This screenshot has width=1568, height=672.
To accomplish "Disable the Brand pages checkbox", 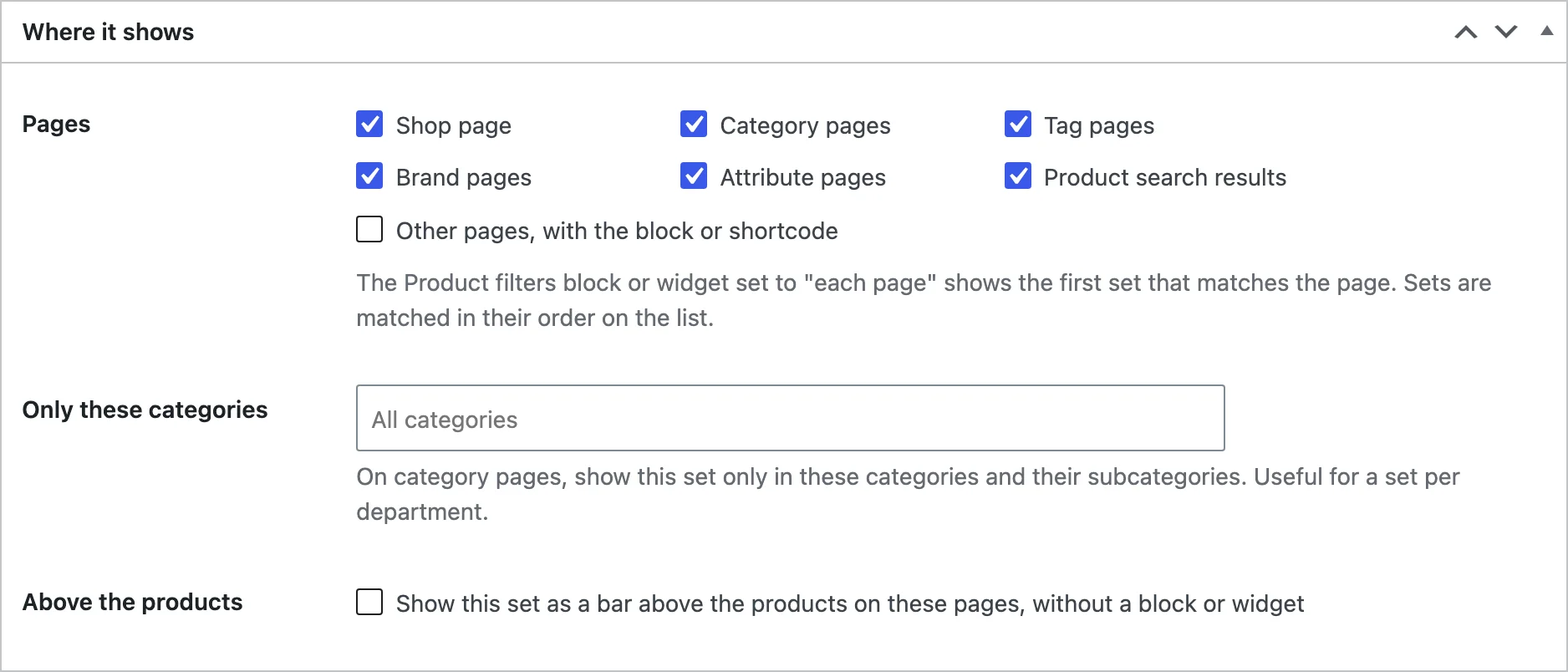I will click(369, 176).
